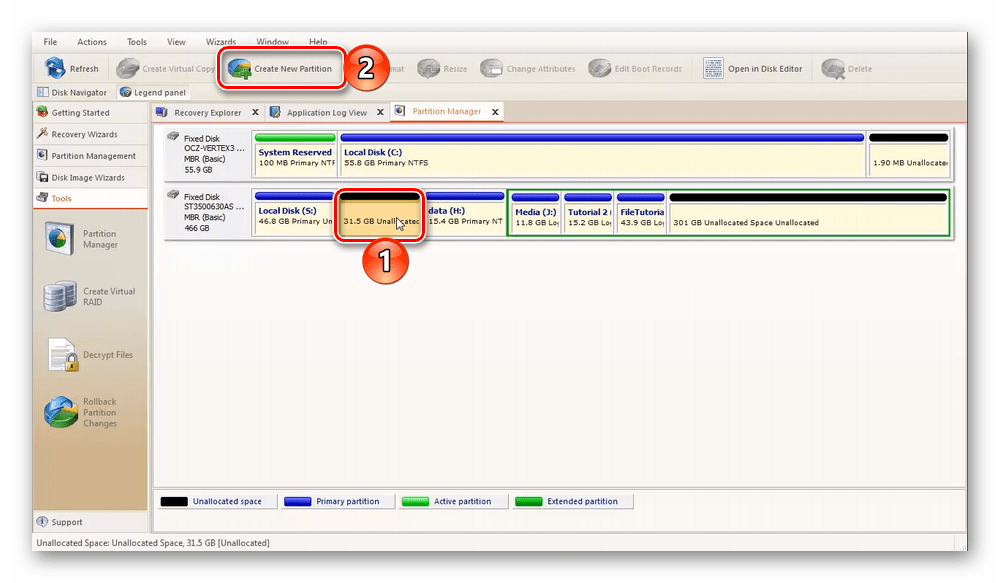The image size is (1000, 583).
Task: Select the System Reserved partition
Action: tap(295, 153)
